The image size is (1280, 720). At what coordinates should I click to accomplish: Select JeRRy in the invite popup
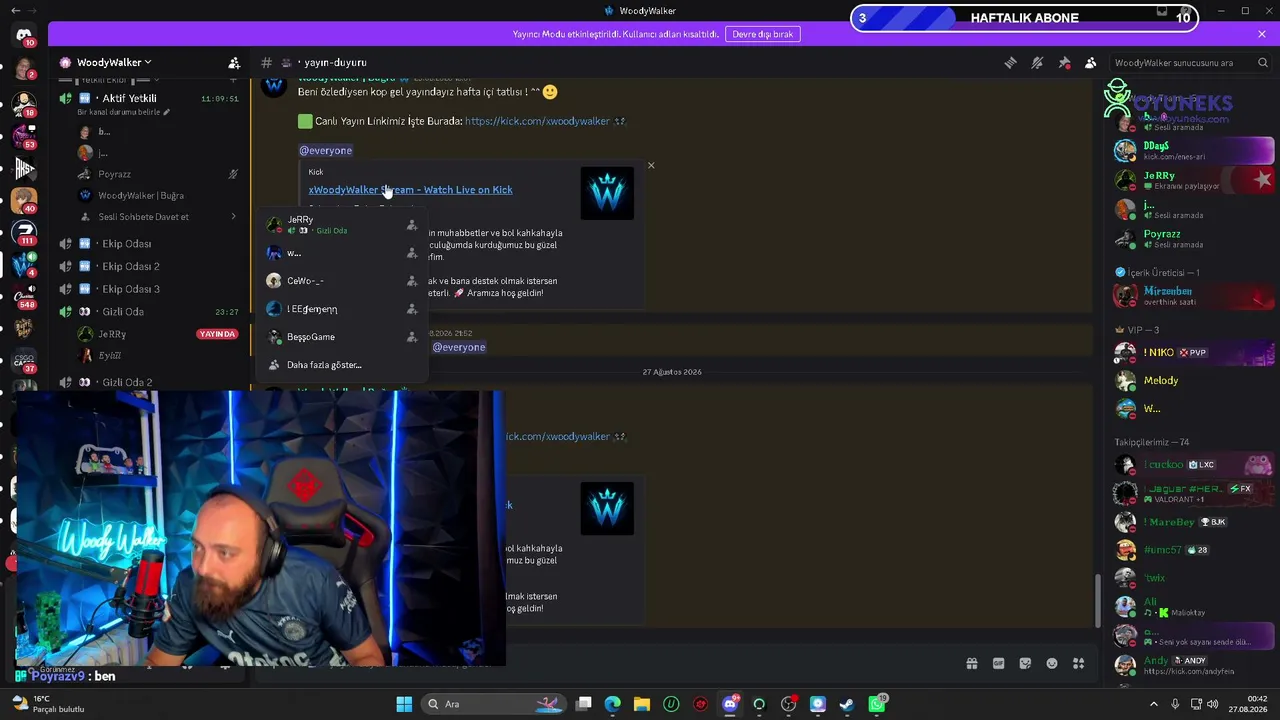click(x=342, y=225)
